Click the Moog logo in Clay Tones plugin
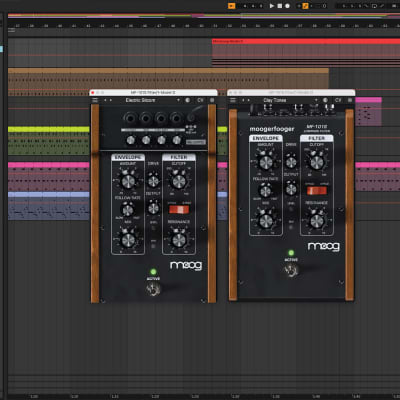Viewport: 400px width, 400px height. [x=323, y=246]
